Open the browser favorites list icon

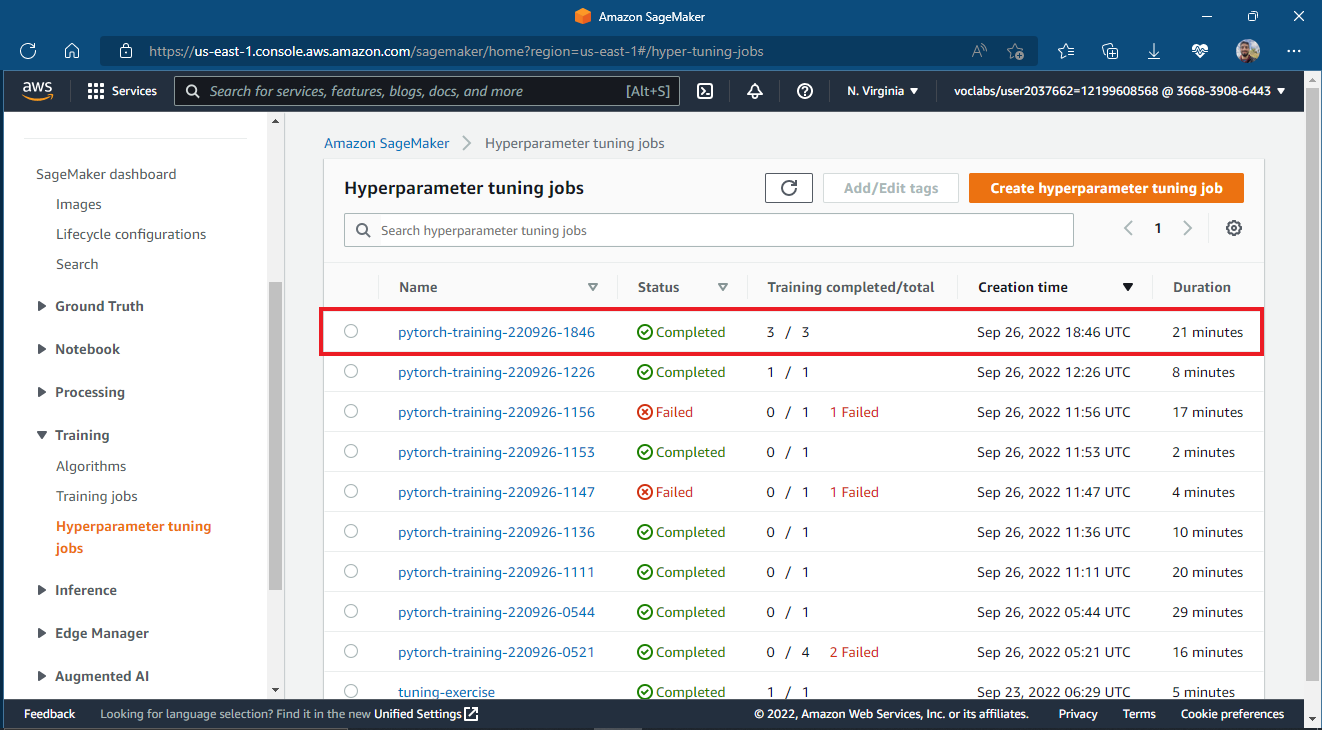click(1066, 51)
